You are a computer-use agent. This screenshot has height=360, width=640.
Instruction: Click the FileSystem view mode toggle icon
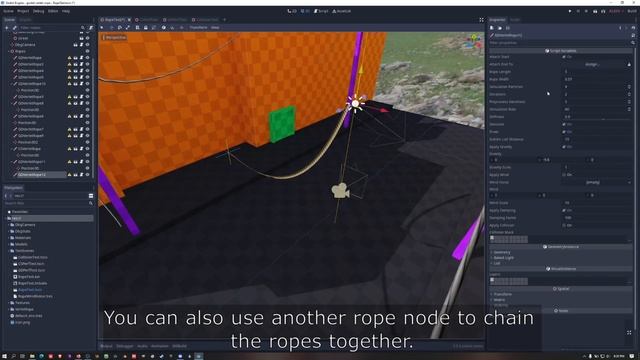tap(91, 196)
